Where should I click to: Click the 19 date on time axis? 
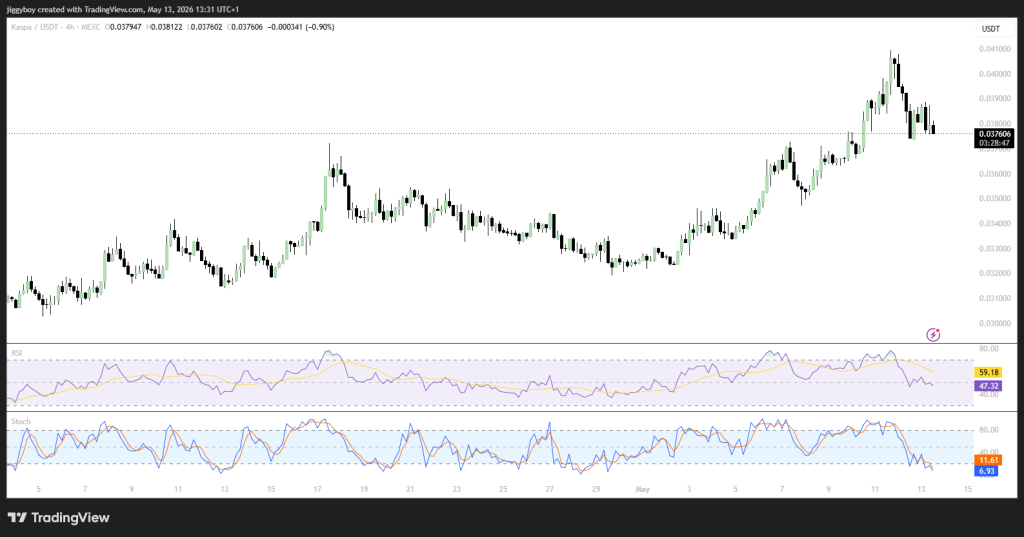[x=364, y=489]
